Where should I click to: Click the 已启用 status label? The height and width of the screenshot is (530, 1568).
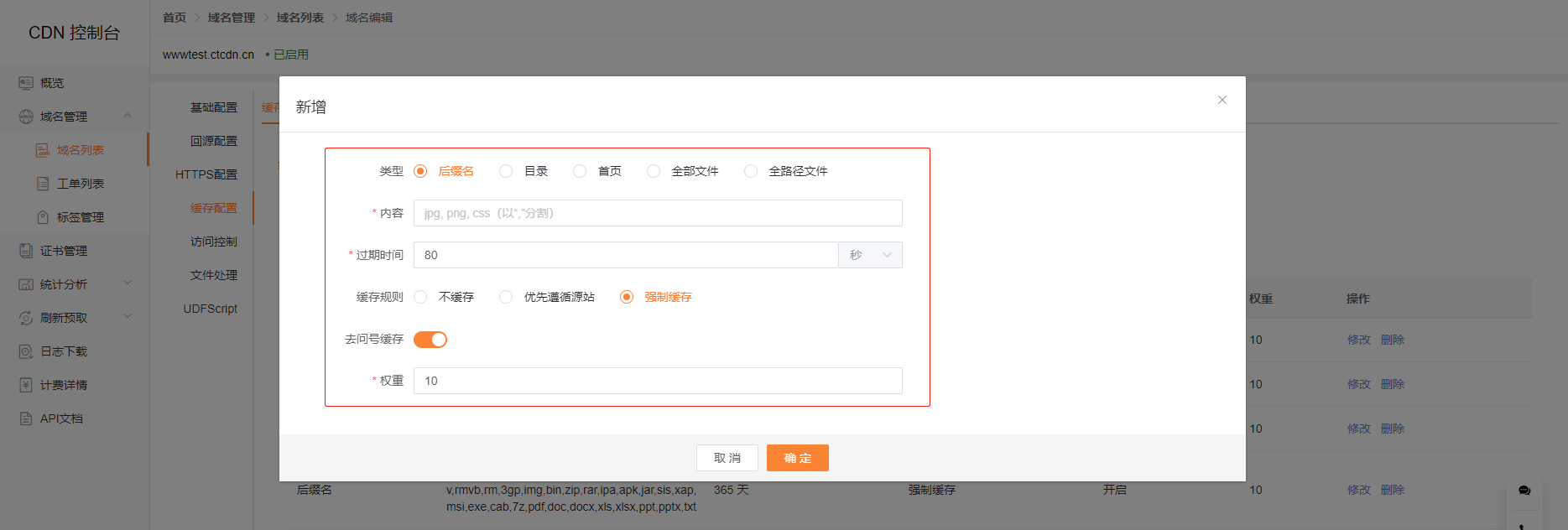pyautogui.click(x=291, y=55)
